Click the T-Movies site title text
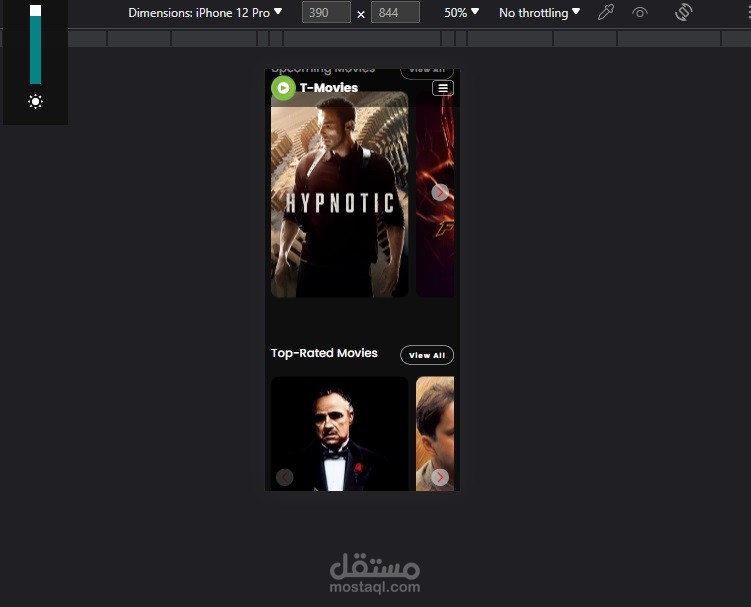The height and width of the screenshot is (607, 751). click(x=329, y=88)
